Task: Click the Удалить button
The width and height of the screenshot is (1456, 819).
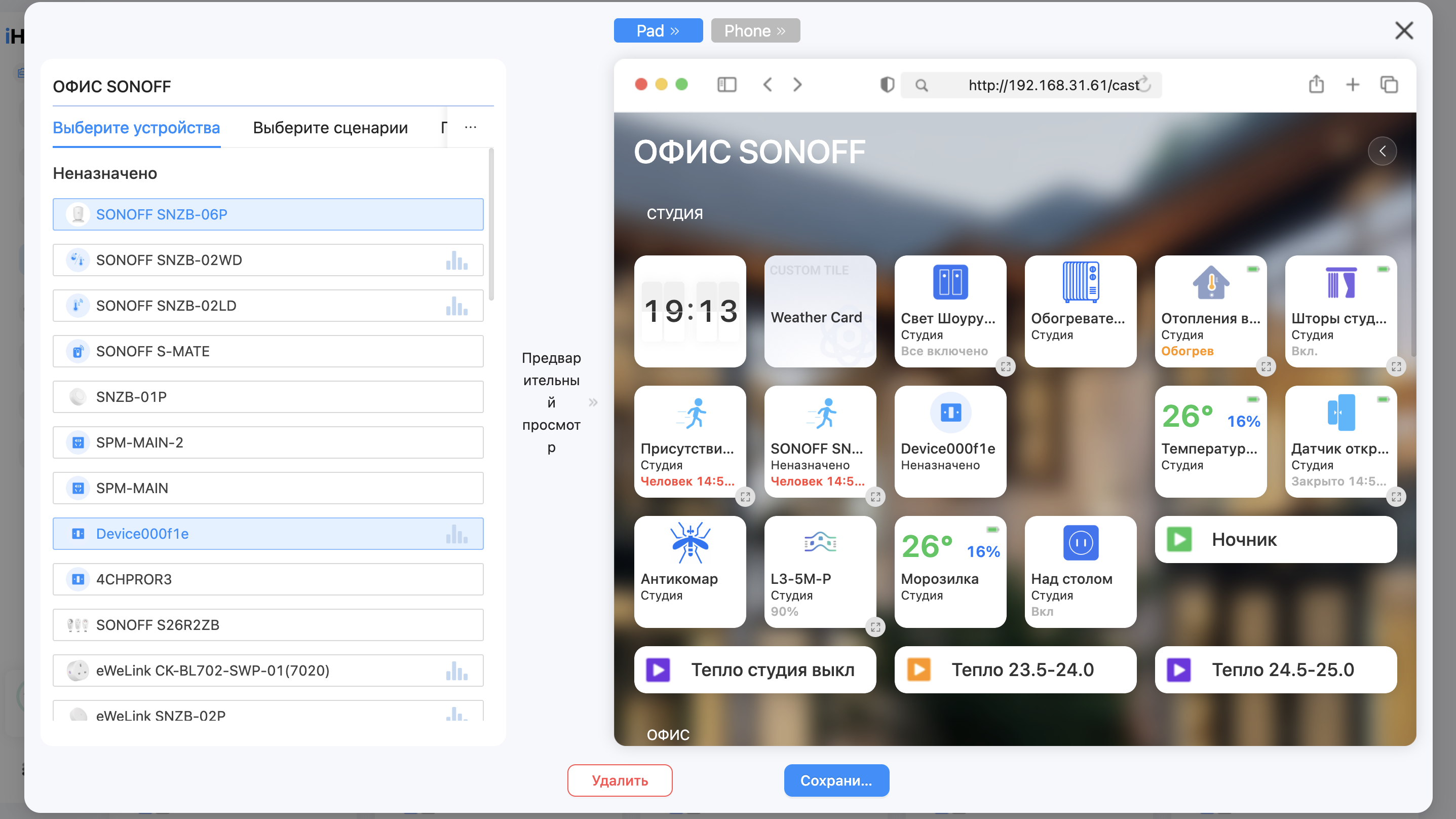Action: click(620, 780)
